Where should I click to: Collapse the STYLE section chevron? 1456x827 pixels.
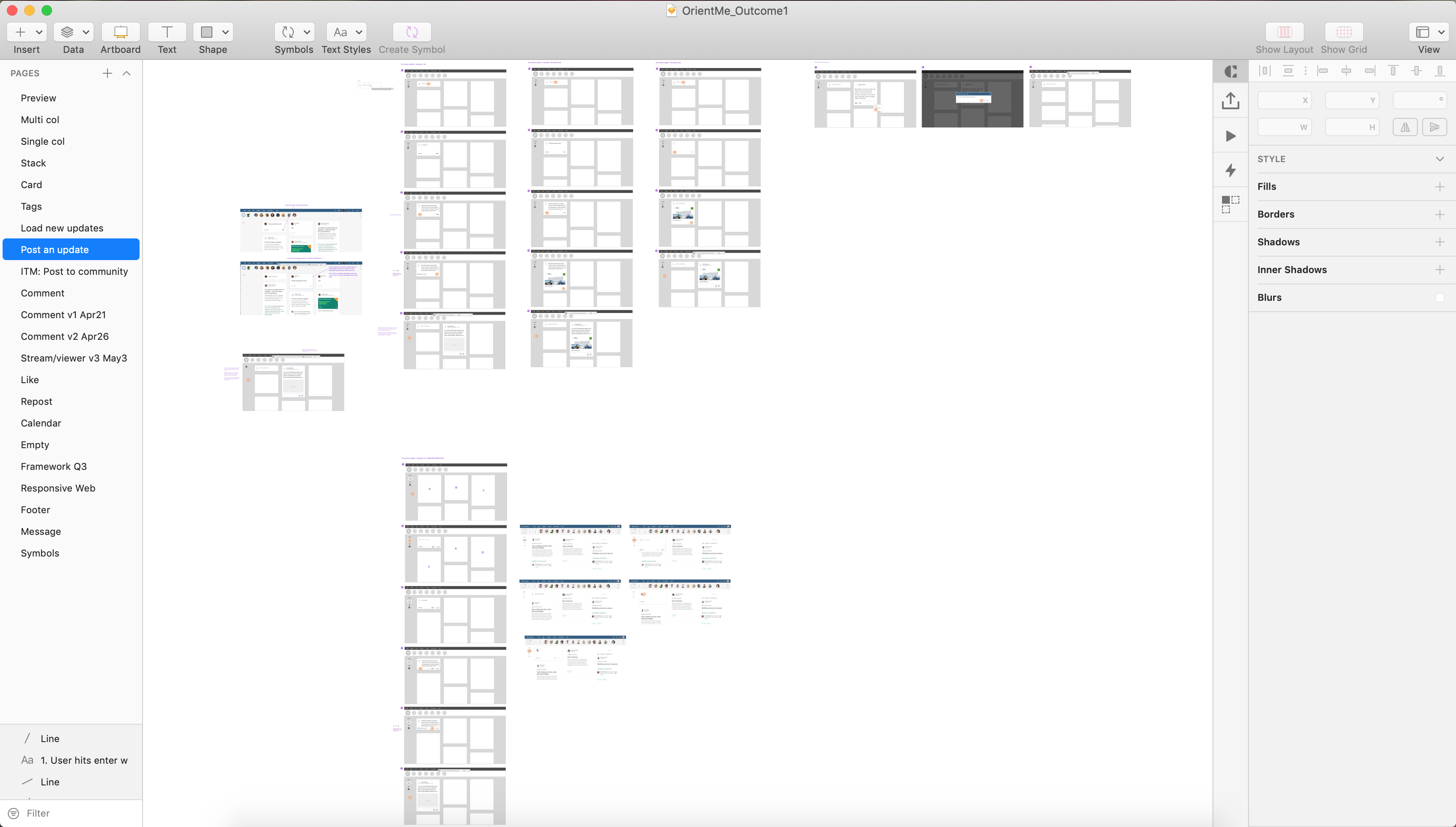pos(1440,159)
